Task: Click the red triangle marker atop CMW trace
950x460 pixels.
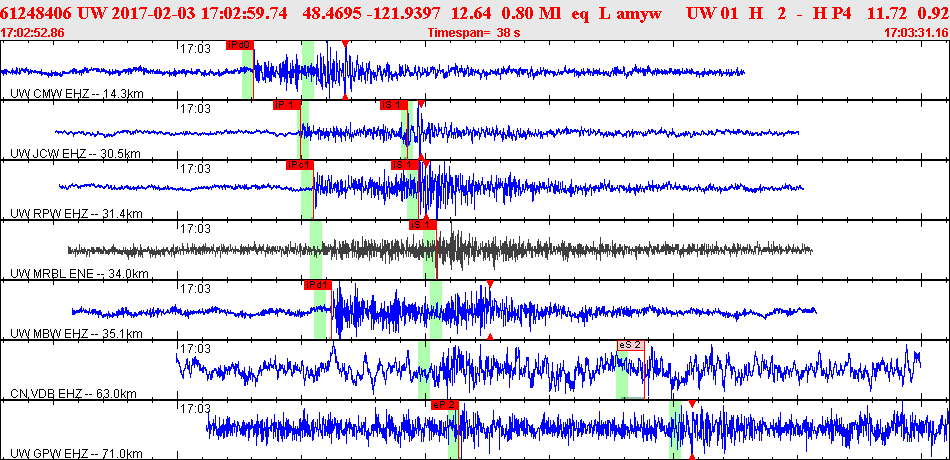Action: [345, 44]
